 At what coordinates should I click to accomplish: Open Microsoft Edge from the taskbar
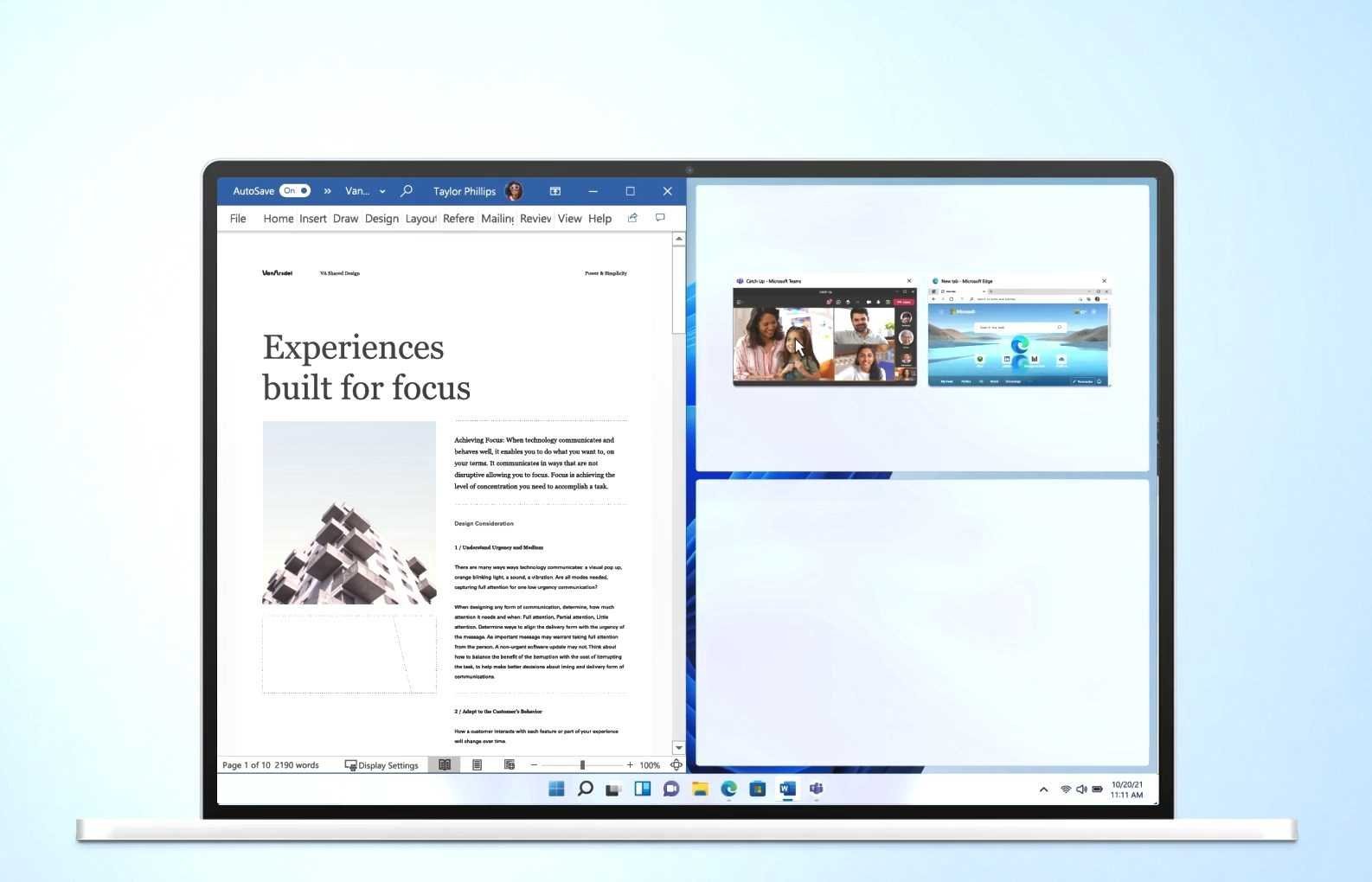(x=728, y=789)
